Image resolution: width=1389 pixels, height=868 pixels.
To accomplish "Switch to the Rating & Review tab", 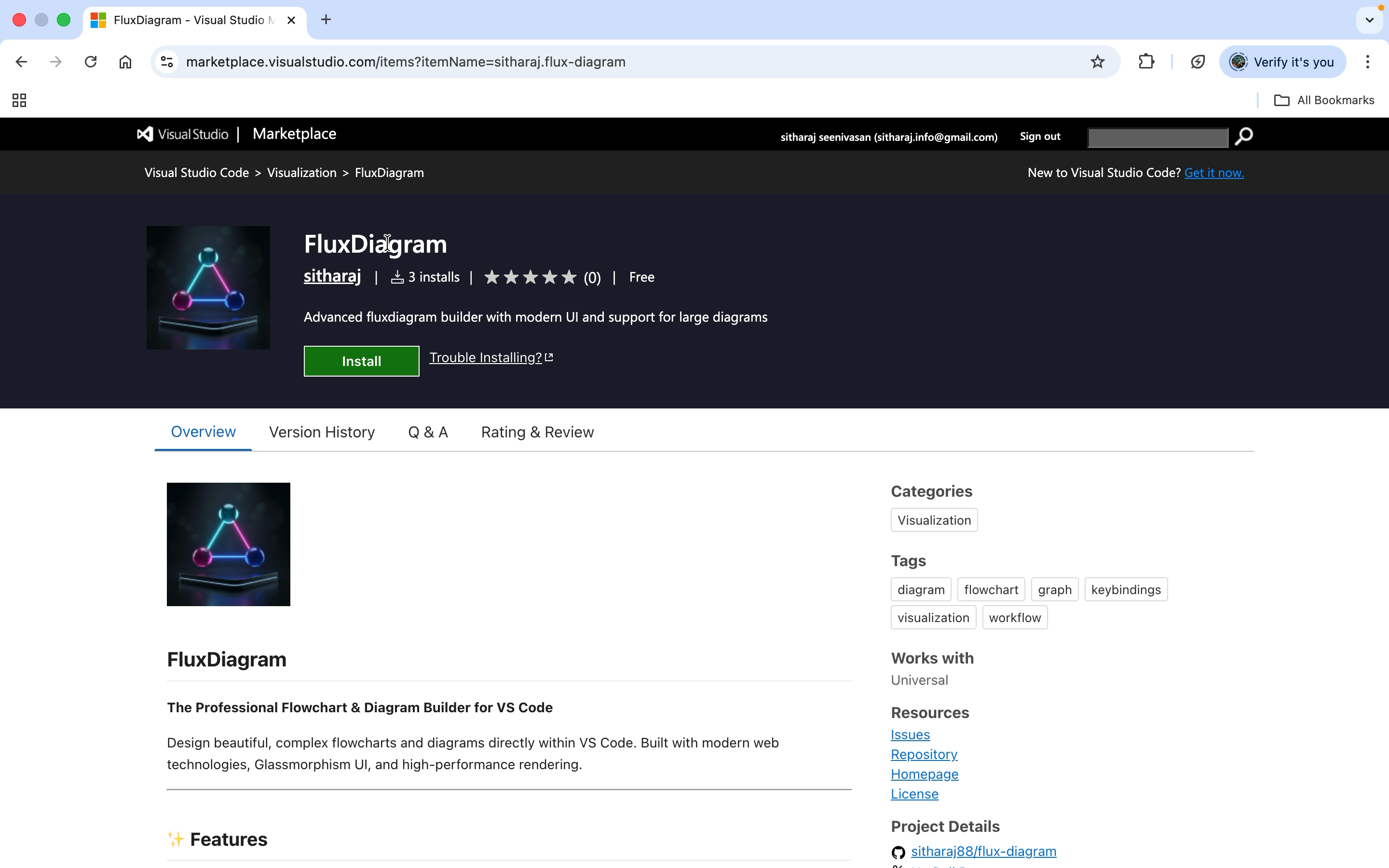I will coord(537,432).
